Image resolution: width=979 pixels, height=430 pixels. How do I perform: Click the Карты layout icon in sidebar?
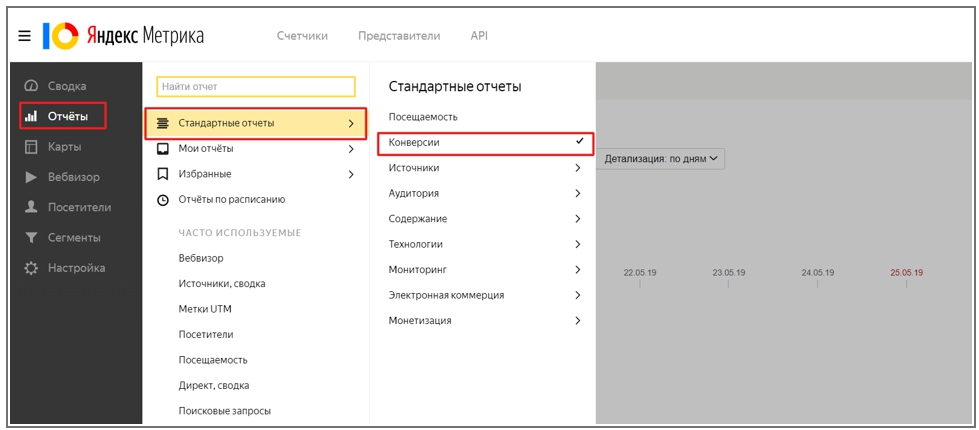[31, 147]
